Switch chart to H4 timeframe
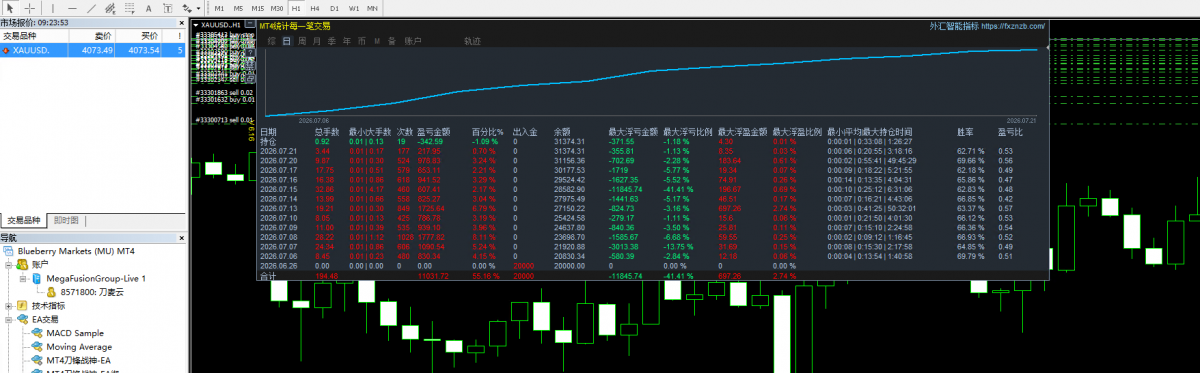Screen dimensions: 1200x373 coord(315,8)
